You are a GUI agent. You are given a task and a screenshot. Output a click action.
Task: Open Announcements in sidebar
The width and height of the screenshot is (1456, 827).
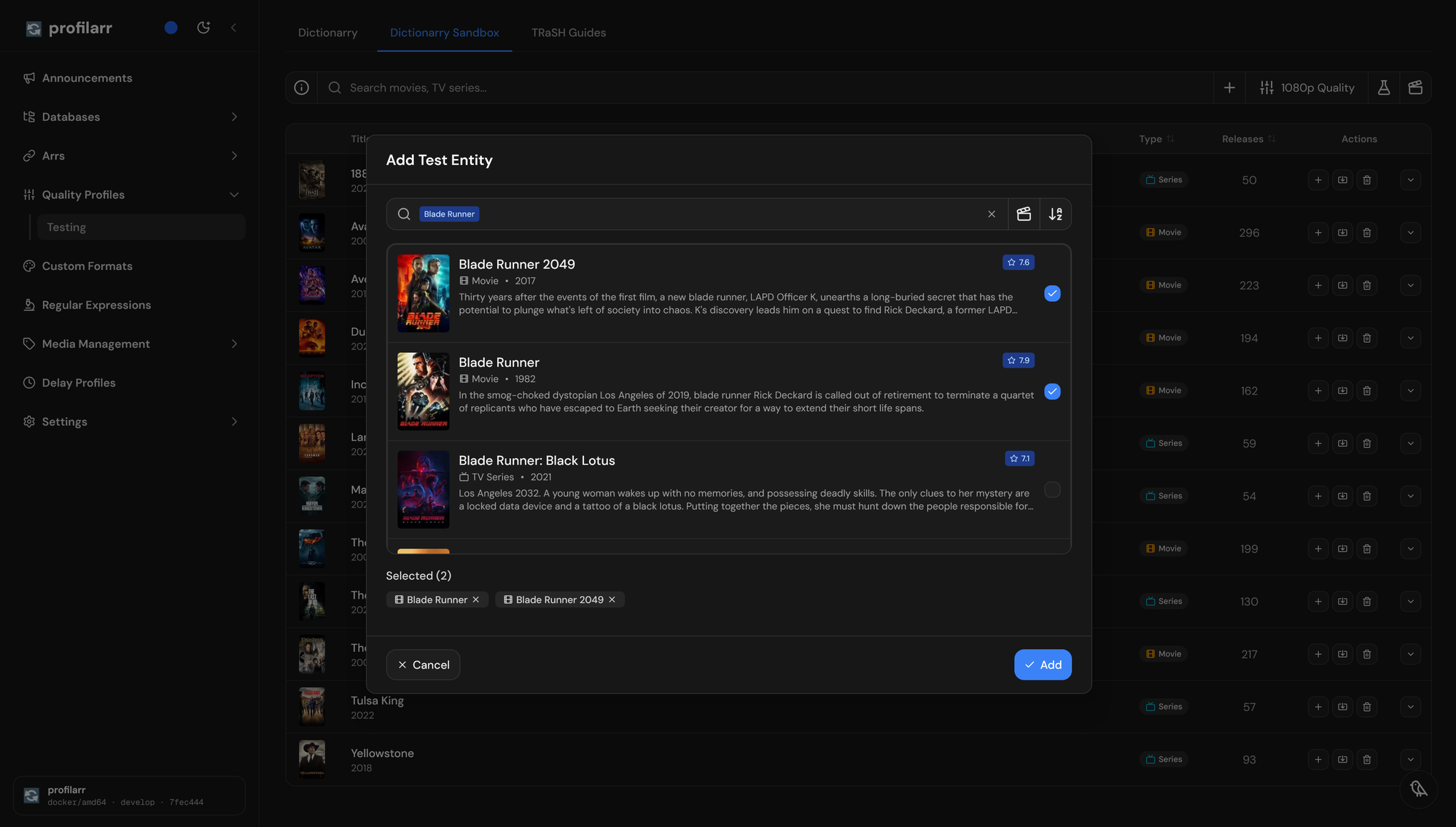coord(87,78)
